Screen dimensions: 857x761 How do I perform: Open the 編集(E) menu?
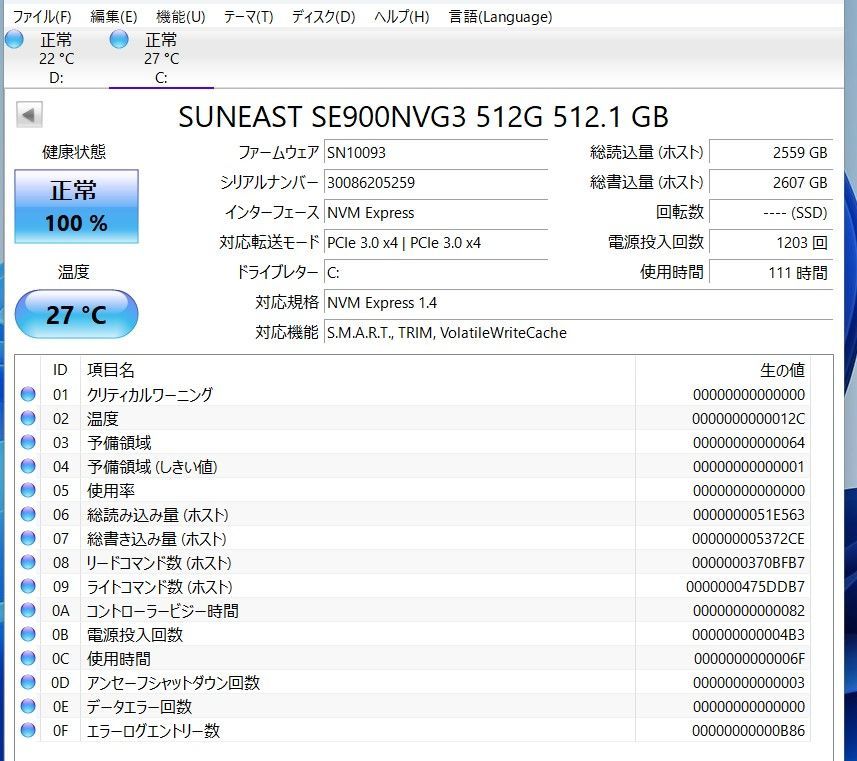click(x=114, y=17)
